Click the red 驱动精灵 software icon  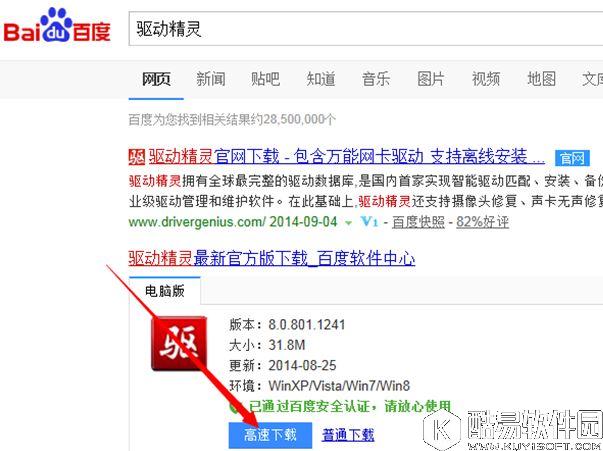(x=179, y=343)
